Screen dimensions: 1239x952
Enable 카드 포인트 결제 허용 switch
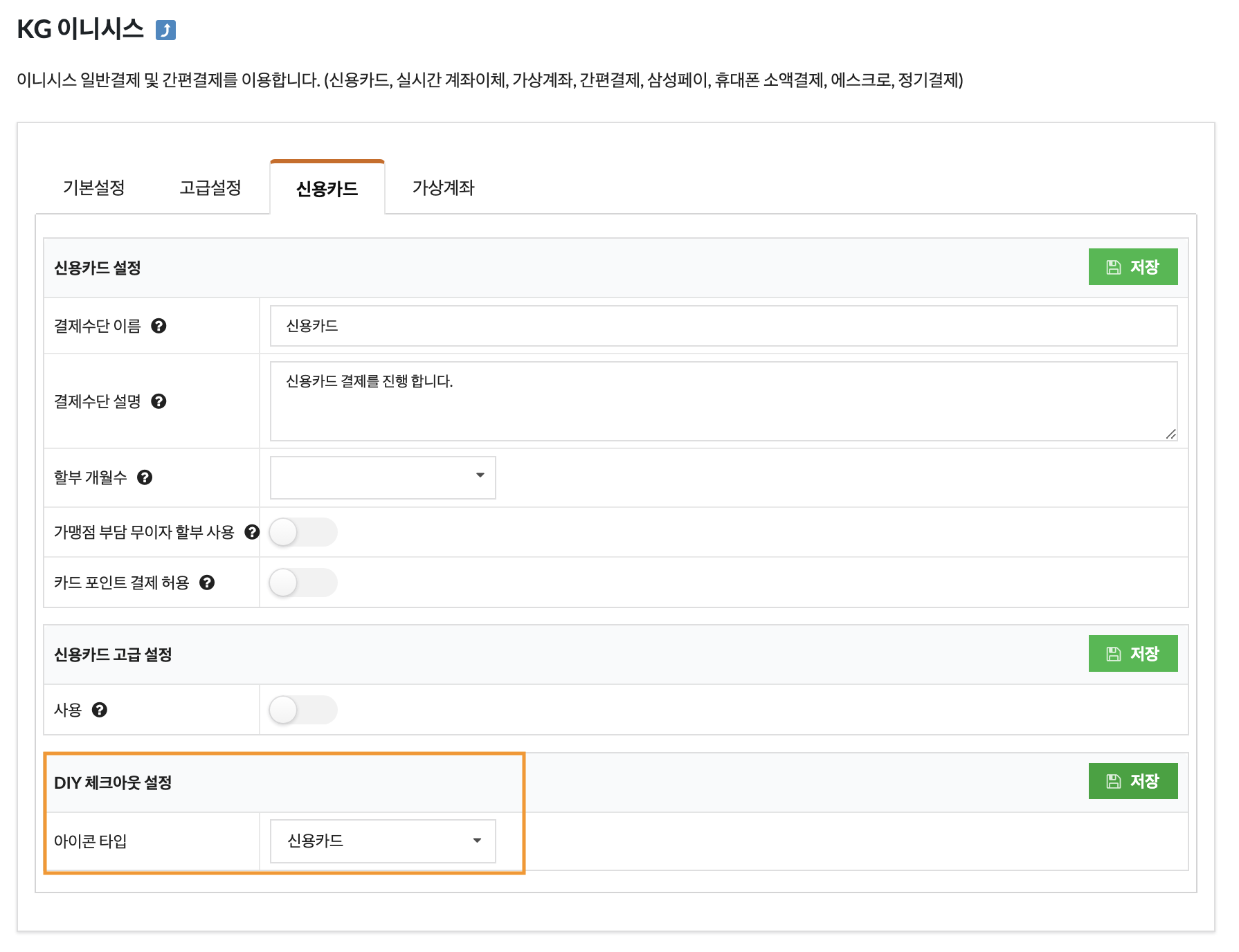[302, 583]
